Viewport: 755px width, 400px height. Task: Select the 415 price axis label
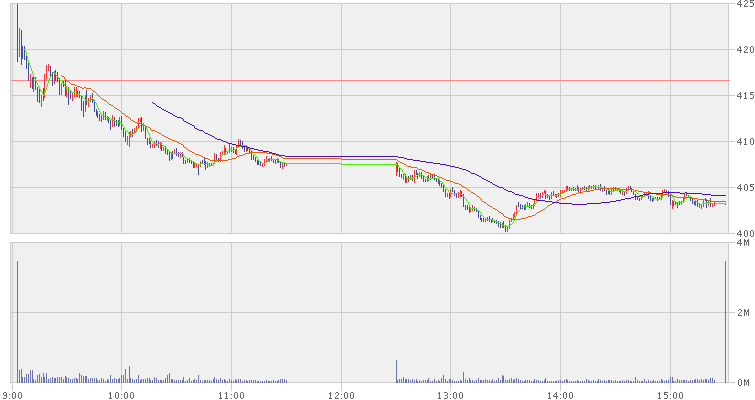tap(742, 95)
